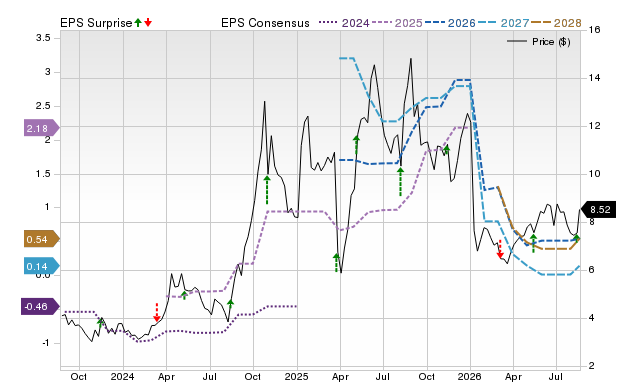
Task: Click the green beat arrow near November 2025
Action: coord(446,149)
